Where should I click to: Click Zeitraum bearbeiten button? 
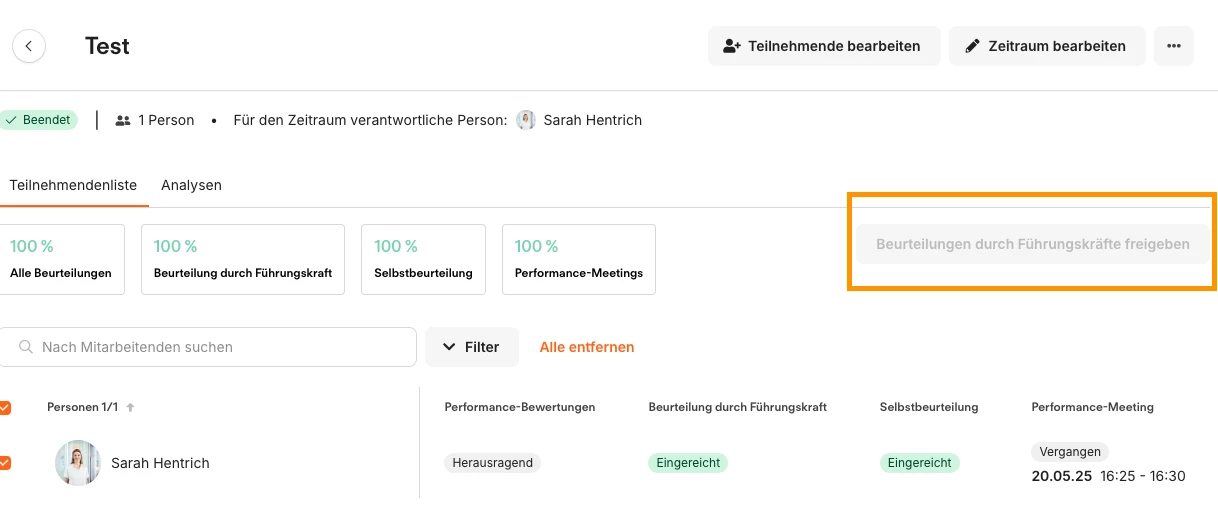pos(1046,46)
